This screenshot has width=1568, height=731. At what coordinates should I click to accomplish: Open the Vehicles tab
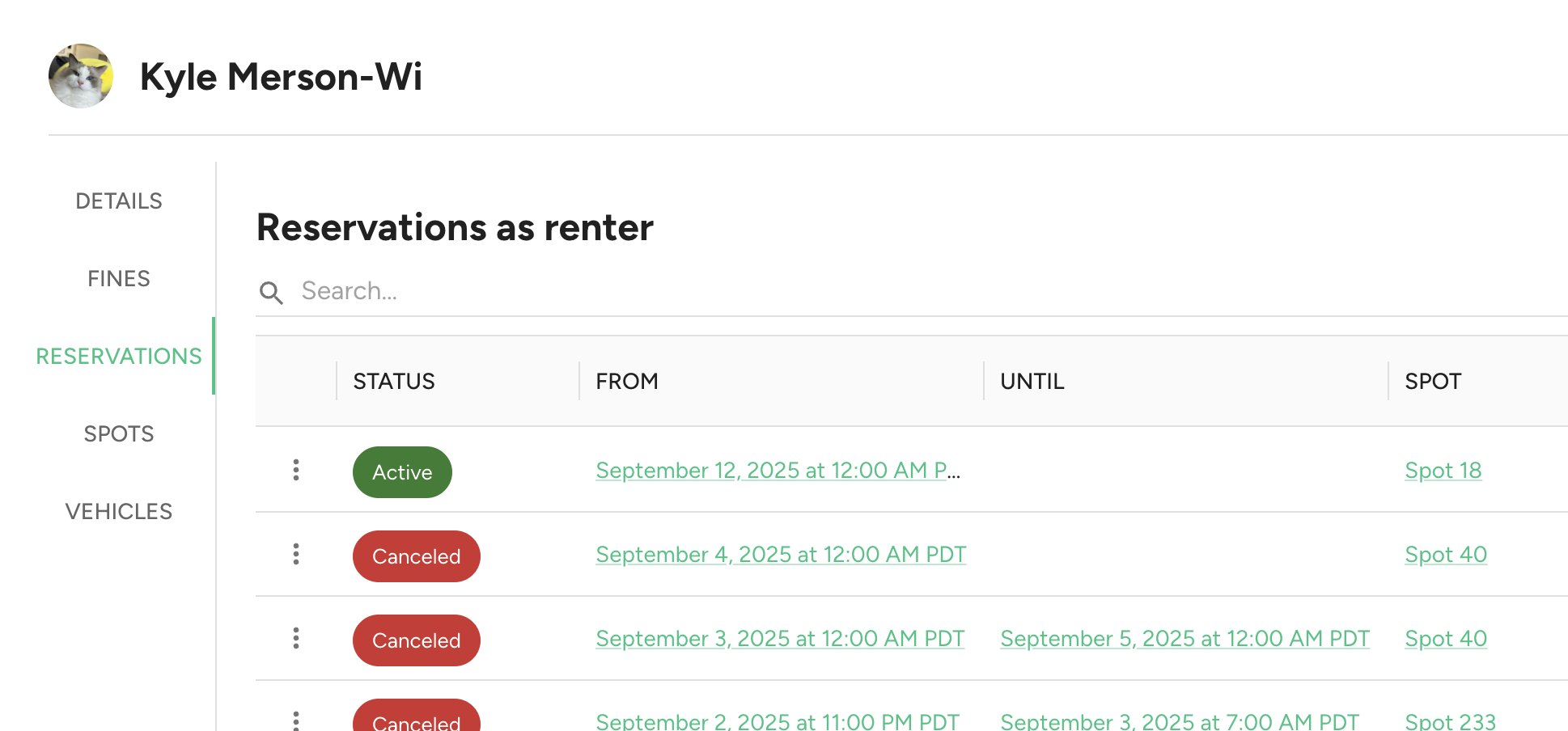[119, 511]
